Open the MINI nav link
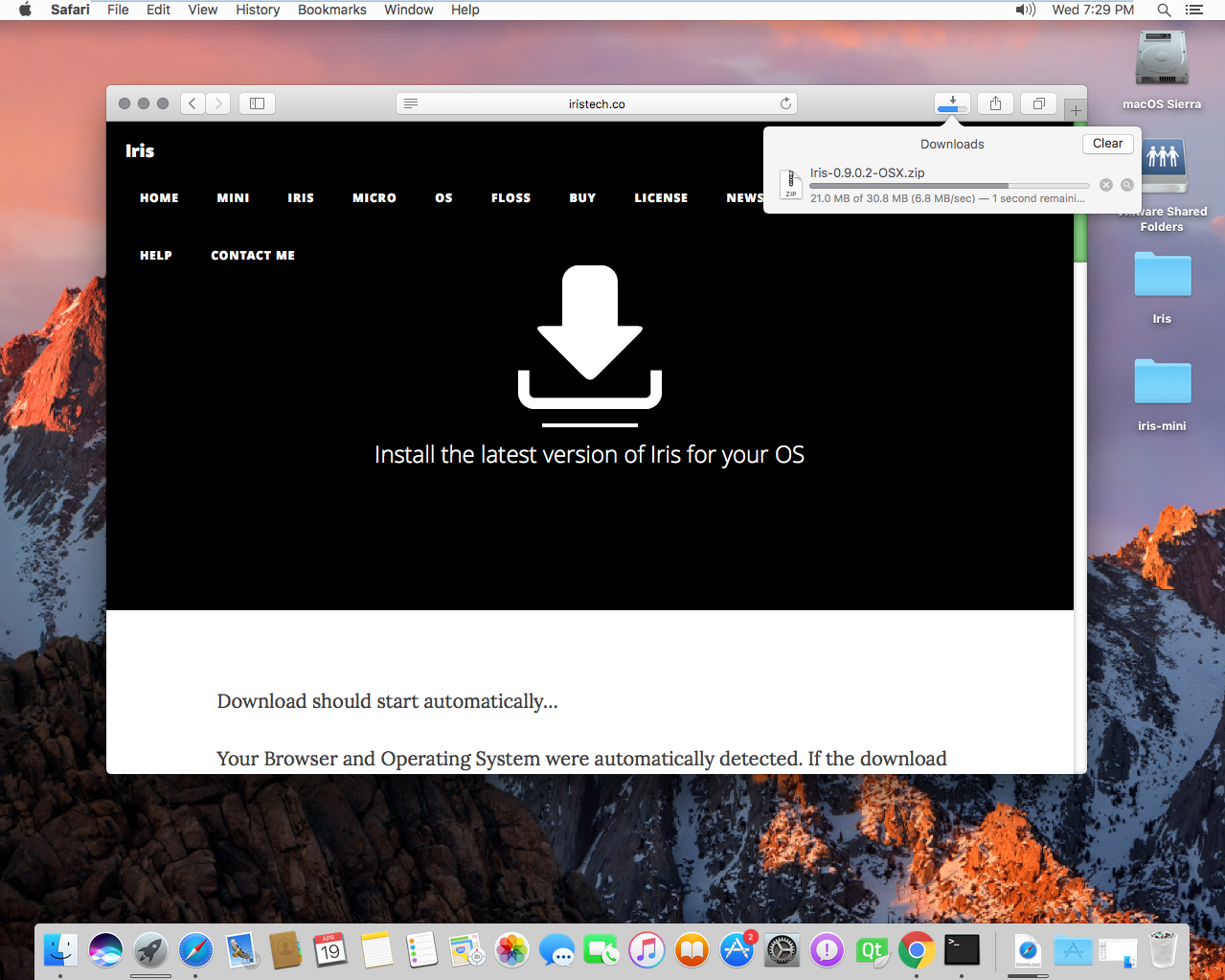 [233, 198]
